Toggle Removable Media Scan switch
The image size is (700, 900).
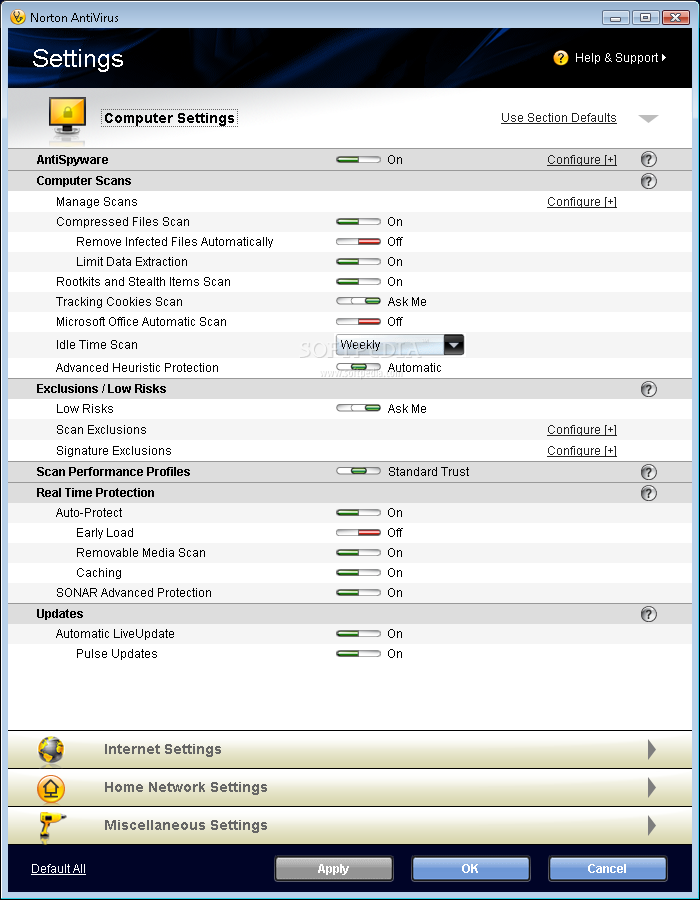coord(358,553)
